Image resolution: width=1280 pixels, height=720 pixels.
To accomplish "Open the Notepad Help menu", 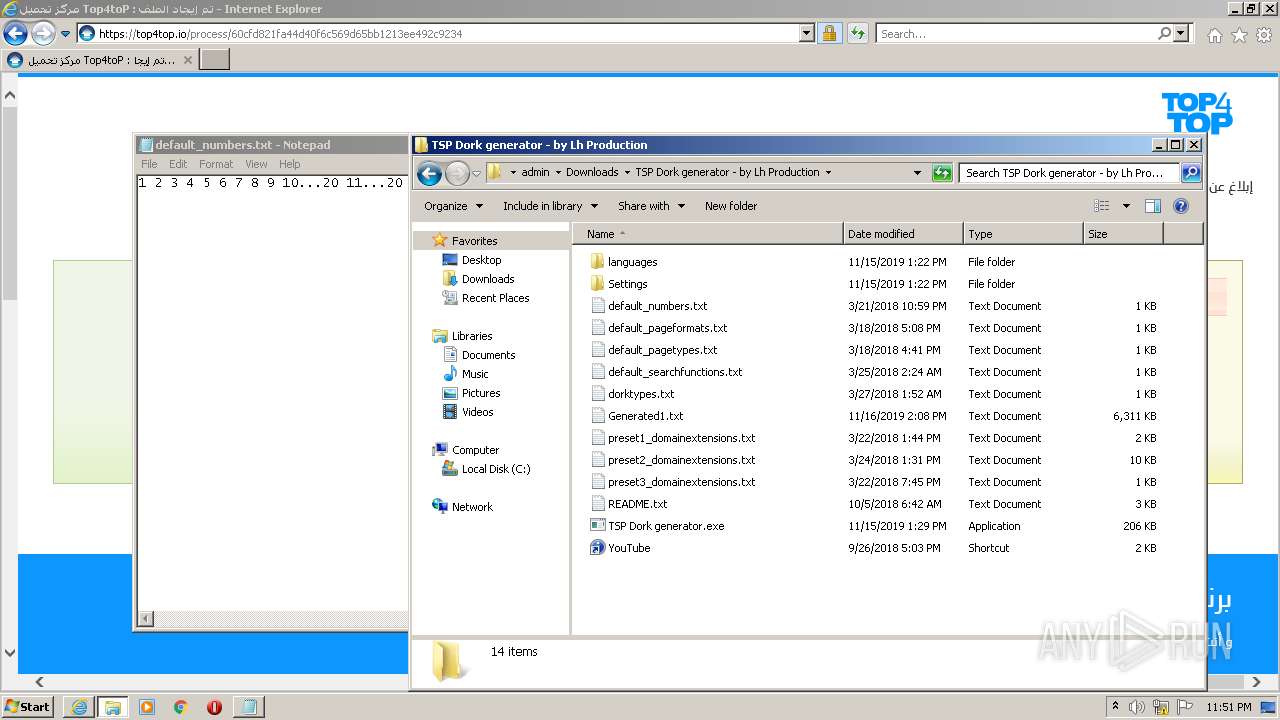I will click(289, 164).
